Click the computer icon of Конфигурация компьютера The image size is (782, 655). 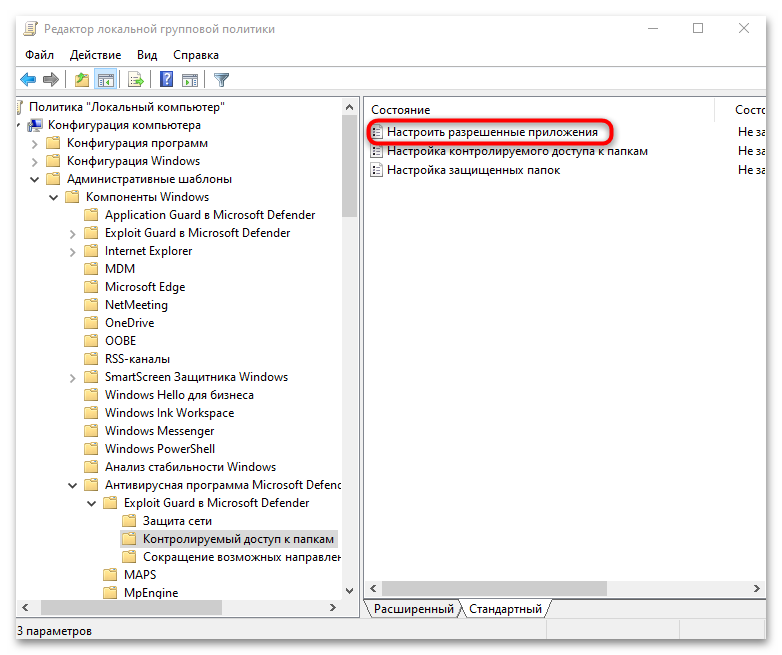click(35, 125)
